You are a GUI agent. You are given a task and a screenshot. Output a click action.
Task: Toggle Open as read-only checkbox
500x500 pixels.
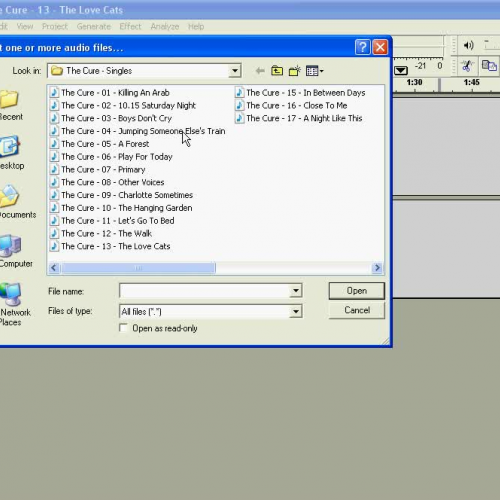click(123, 328)
